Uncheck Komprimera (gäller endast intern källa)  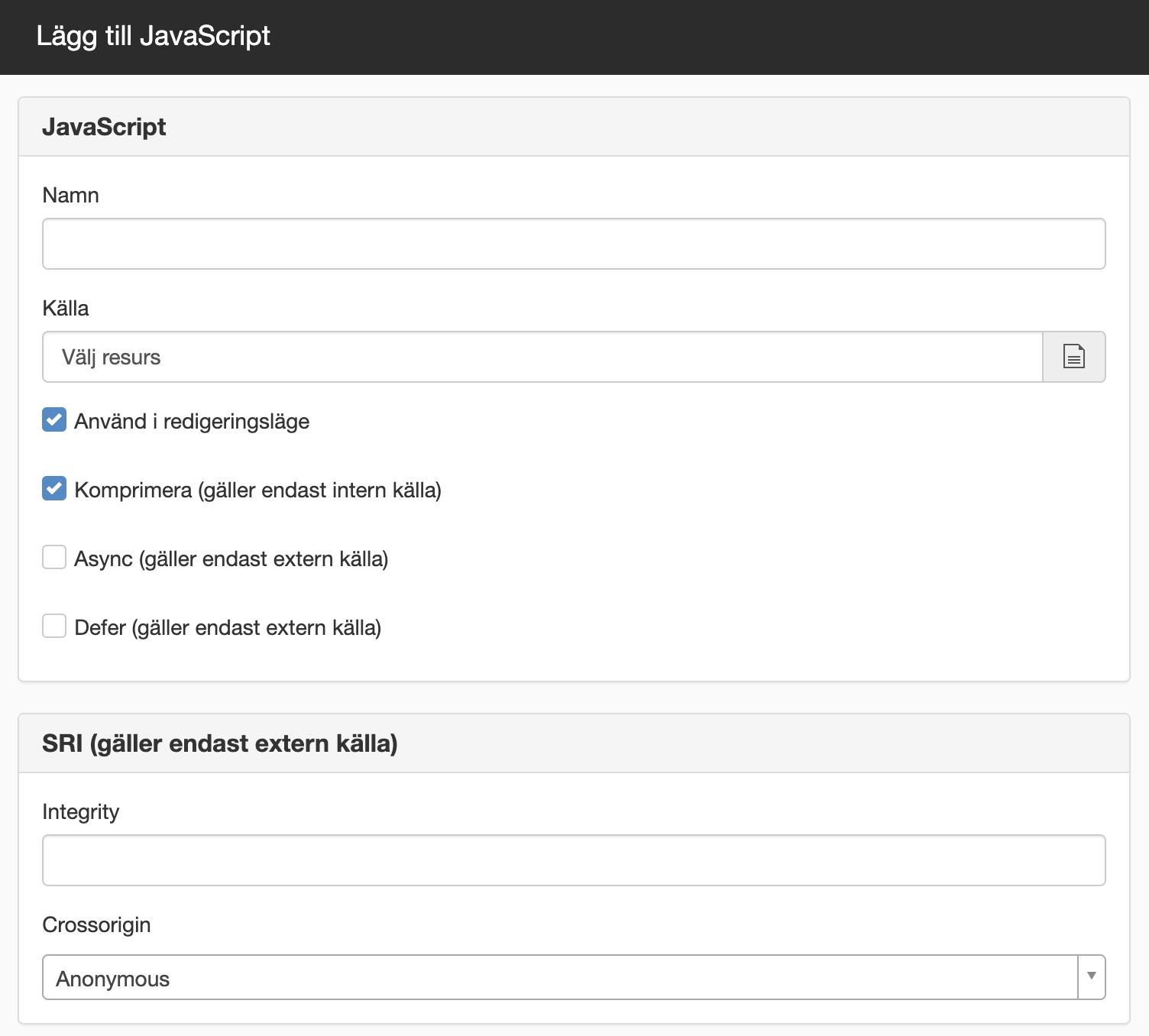click(54, 489)
